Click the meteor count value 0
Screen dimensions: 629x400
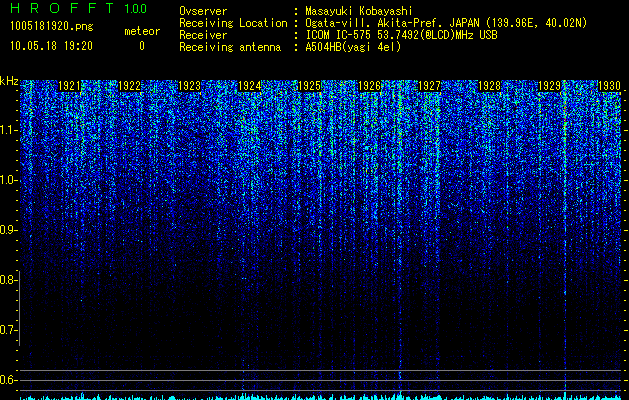(x=142, y=46)
